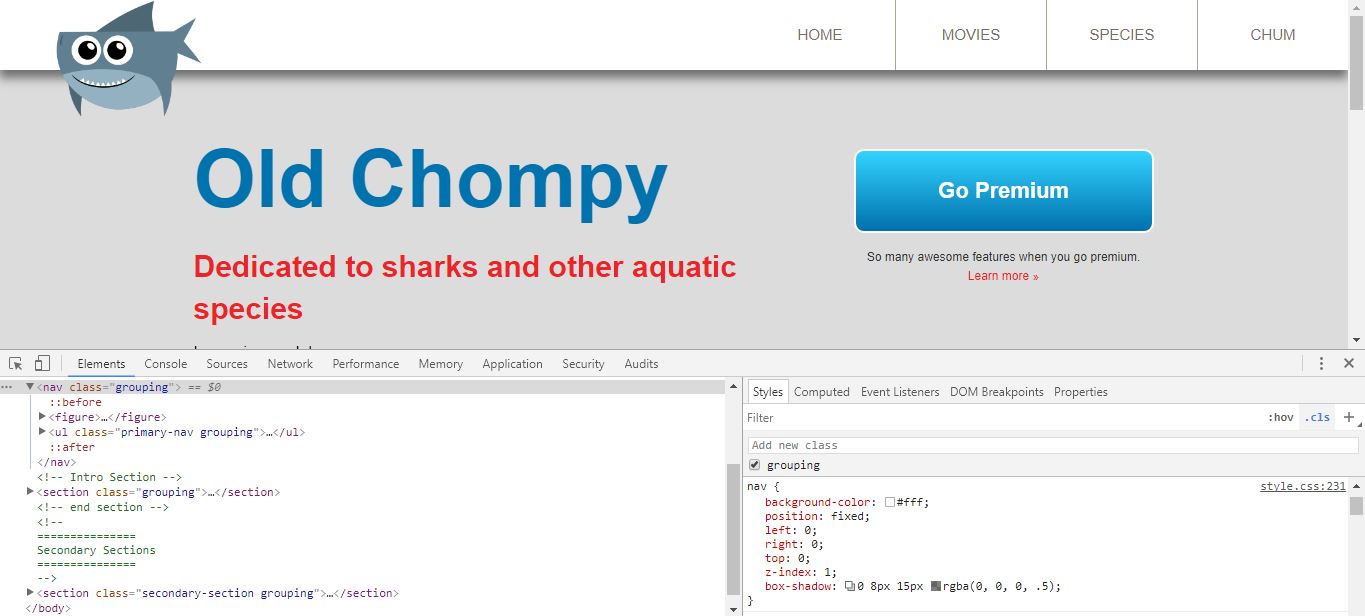Click the Add new class field
The image size is (1365, 616).
[1052, 445]
